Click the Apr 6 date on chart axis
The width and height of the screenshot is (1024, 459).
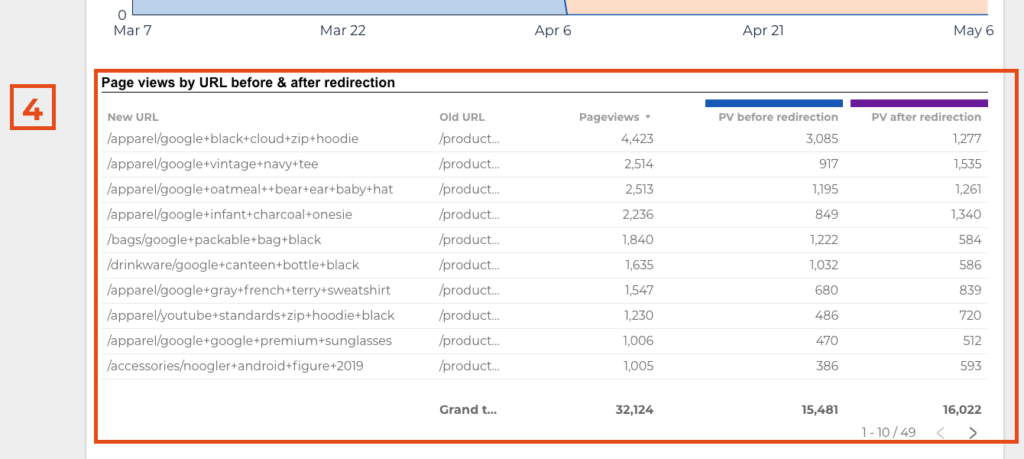tap(552, 31)
